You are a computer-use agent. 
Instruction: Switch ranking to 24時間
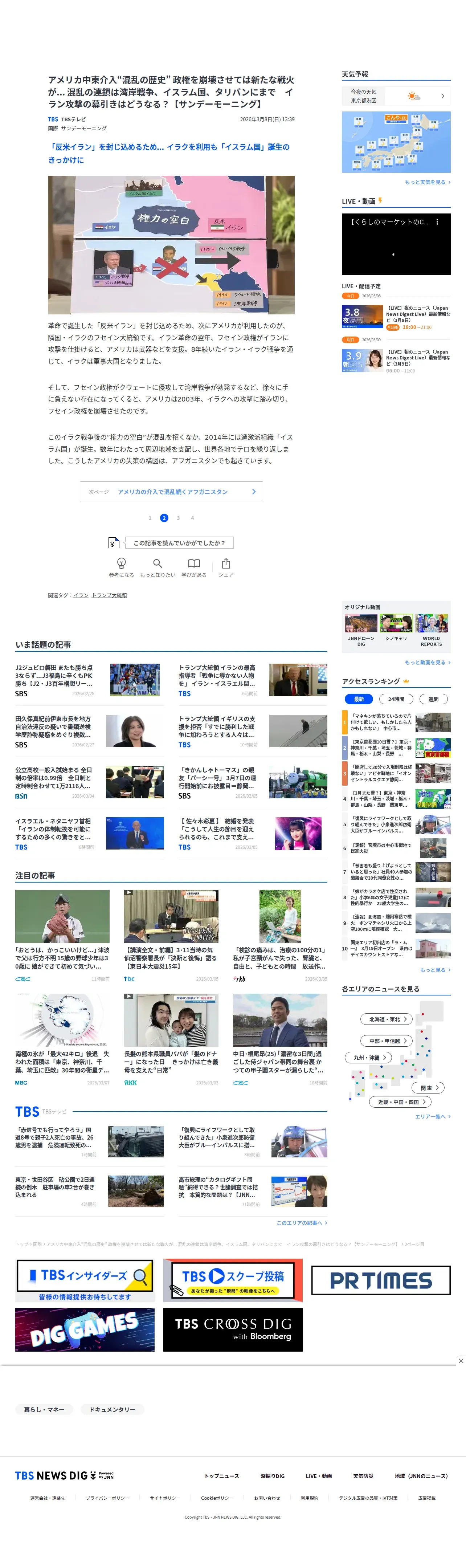396,699
